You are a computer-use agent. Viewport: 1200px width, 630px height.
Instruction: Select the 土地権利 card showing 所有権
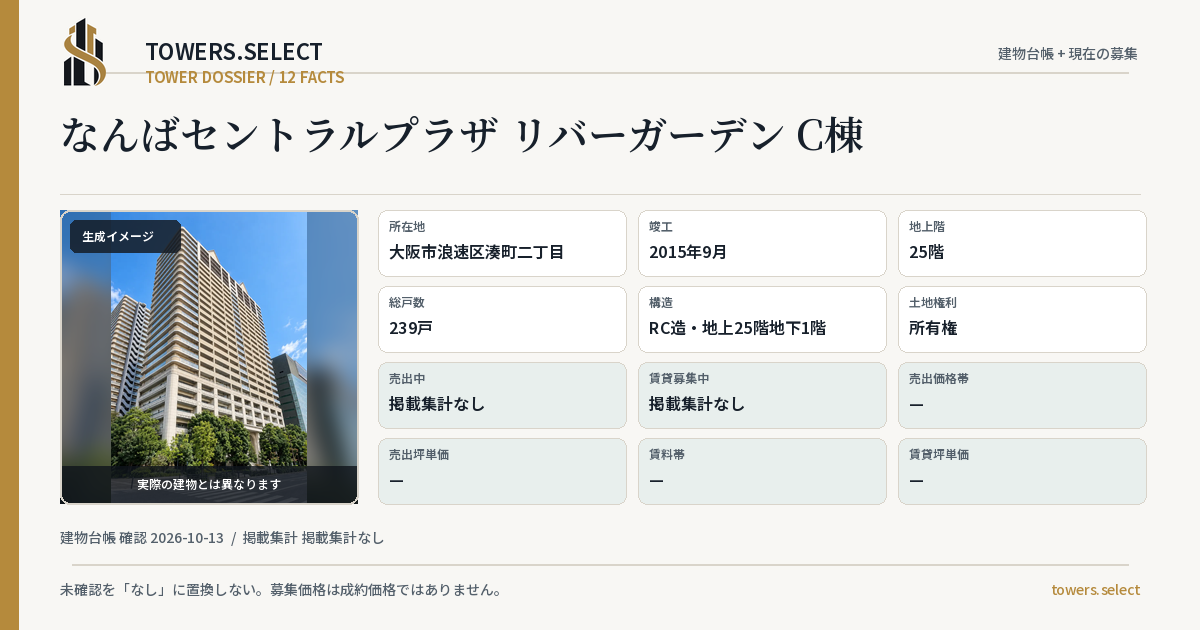click(1022, 319)
